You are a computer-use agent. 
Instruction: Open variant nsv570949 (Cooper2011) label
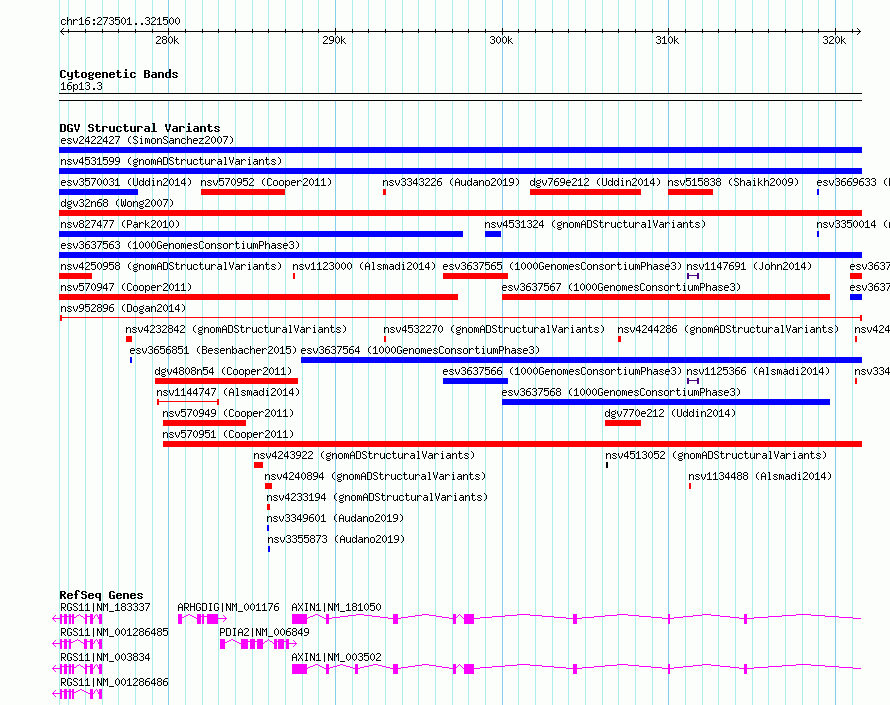point(228,413)
